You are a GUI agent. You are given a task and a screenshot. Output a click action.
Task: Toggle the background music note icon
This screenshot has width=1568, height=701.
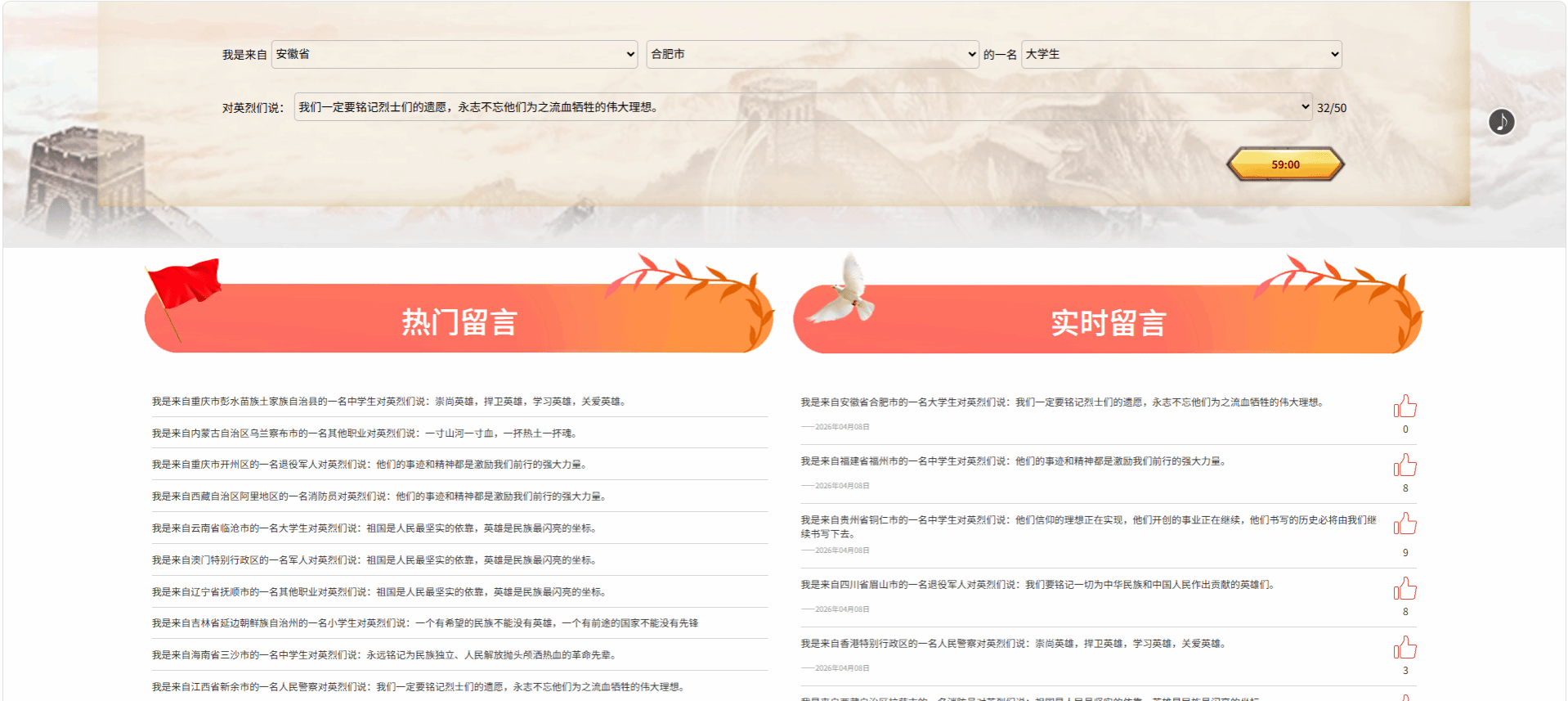pyautogui.click(x=1501, y=122)
